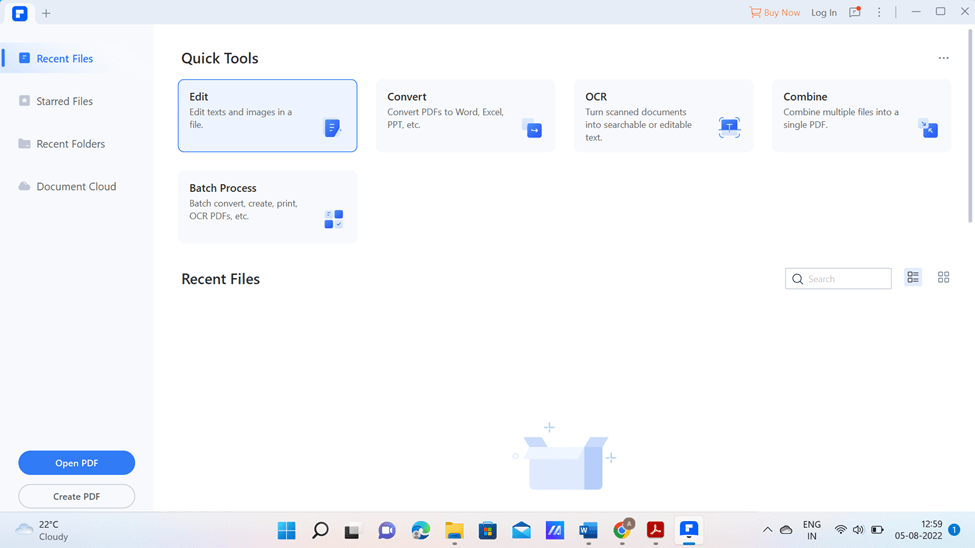Click the vertical scrollbar on the right edge
The height and width of the screenshot is (548, 975).
970,124
